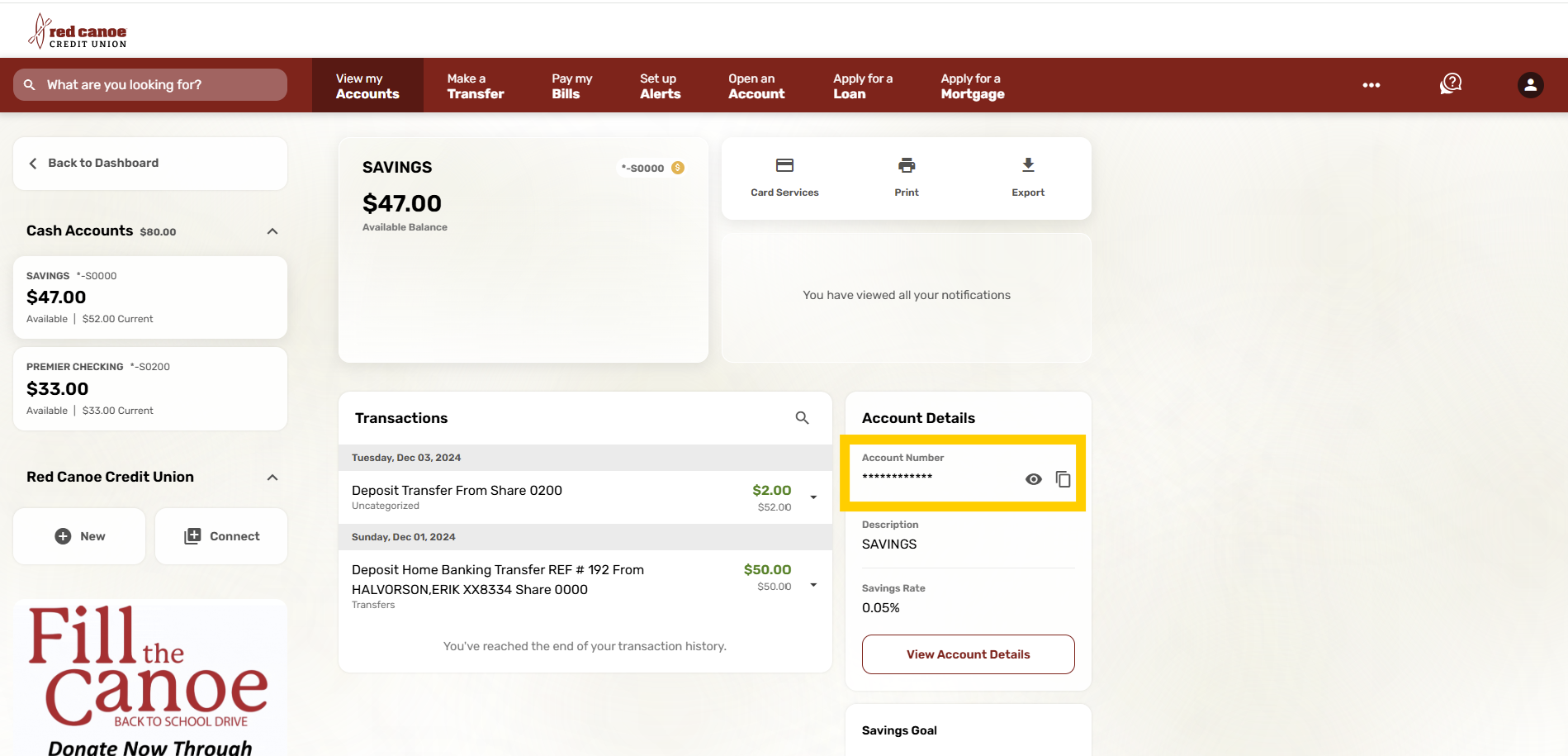Screen dimensions: 1568x756
Task: Open the three-dot more menu in the navbar
Action: (1371, 85)
